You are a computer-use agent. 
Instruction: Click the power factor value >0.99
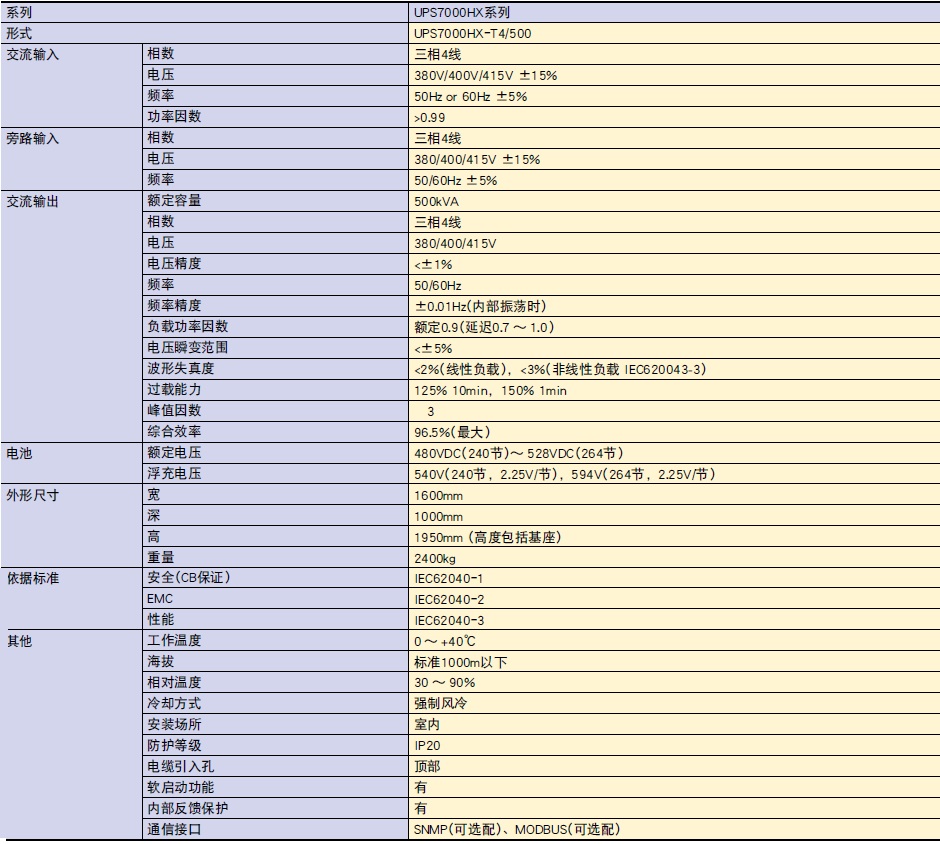[x=430, y=117]
